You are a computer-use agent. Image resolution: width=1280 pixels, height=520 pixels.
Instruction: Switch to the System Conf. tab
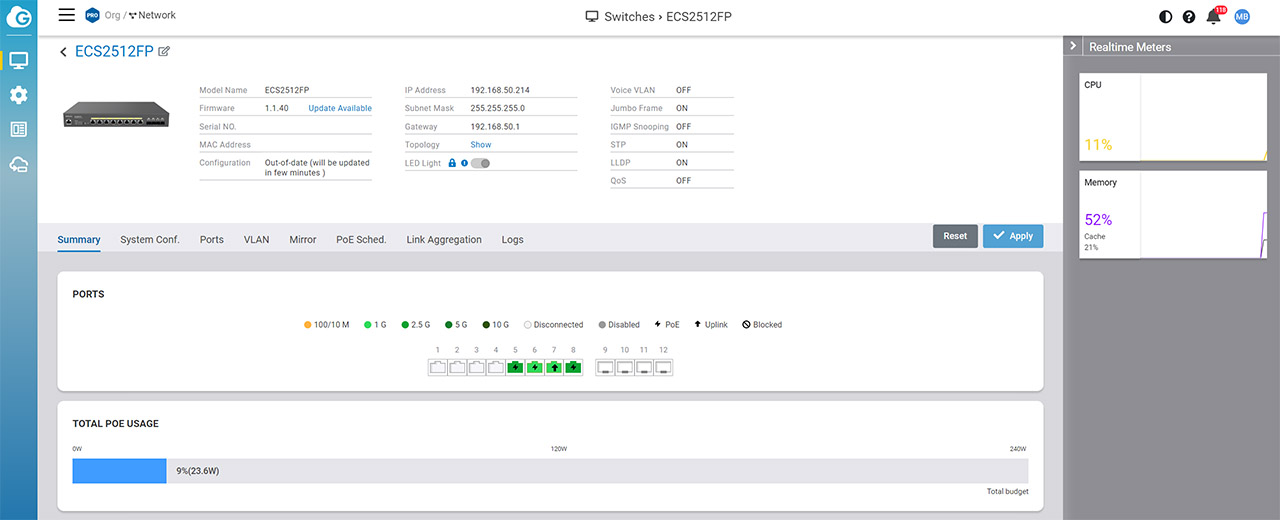[x=150, y=239]
